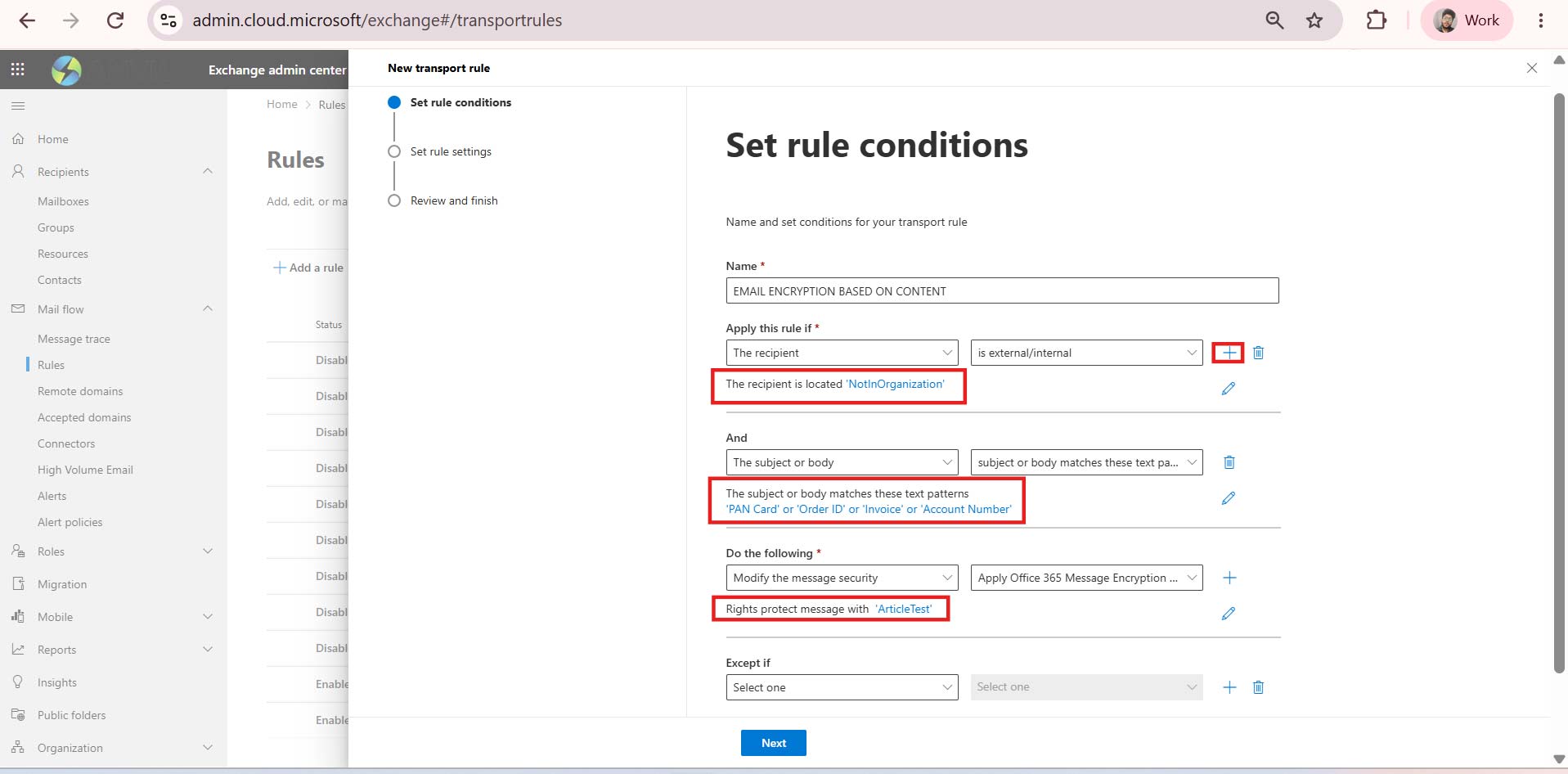Open the 'The subject or body' dropdown
The image size is (1568, 774).
(x=842, y=462)
